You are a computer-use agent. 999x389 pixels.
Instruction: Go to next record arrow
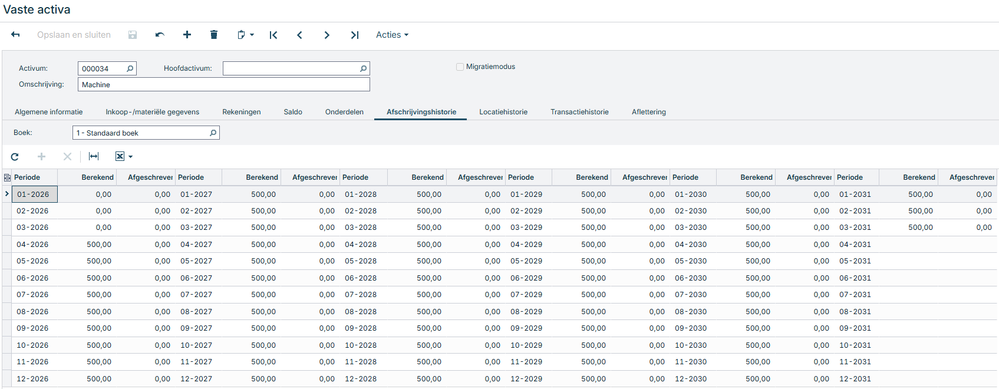(327, 35)
